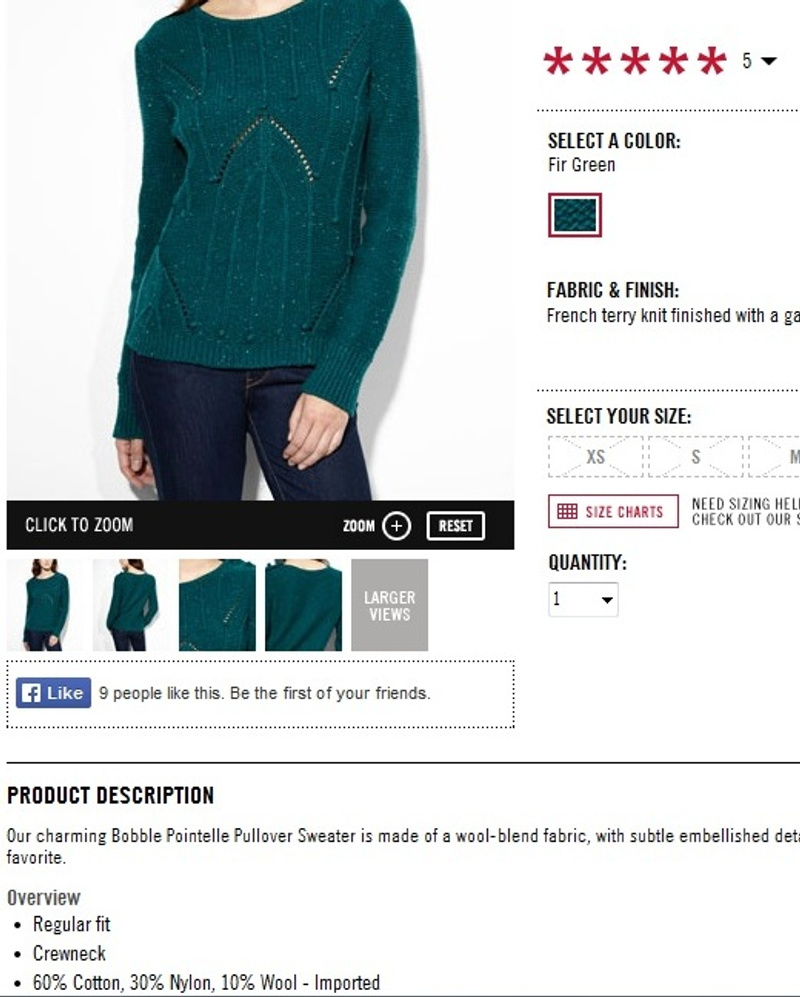Show the front view sweater thumbnail
The width and height of the screenshot is (800, 997).
45,605
